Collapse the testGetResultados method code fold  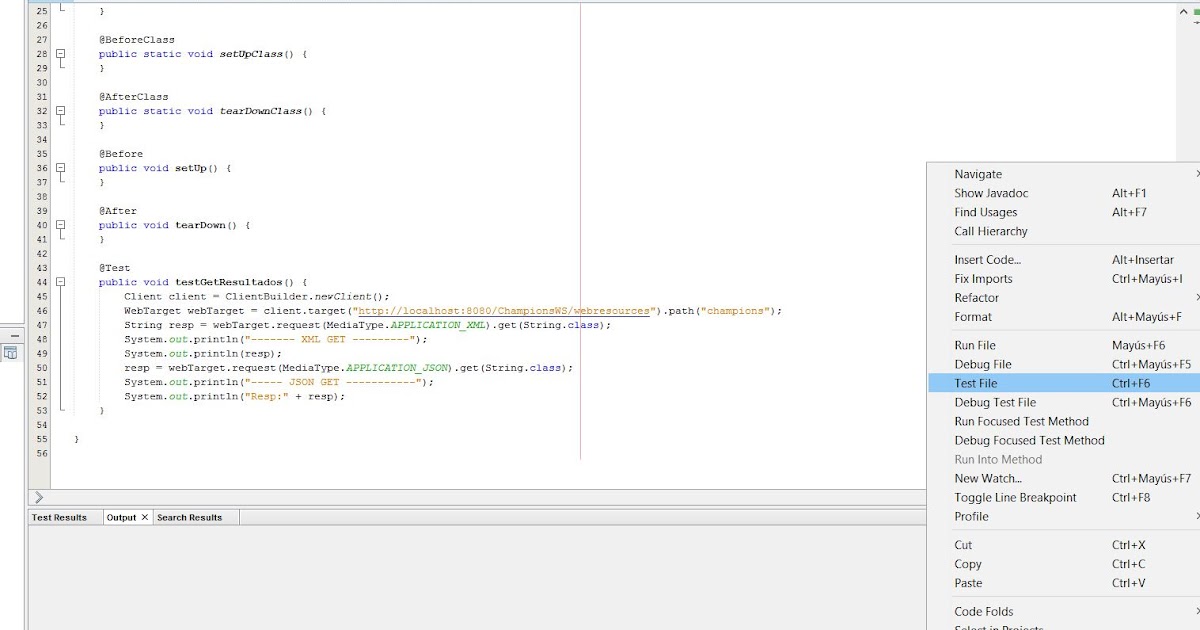point(60,282)
